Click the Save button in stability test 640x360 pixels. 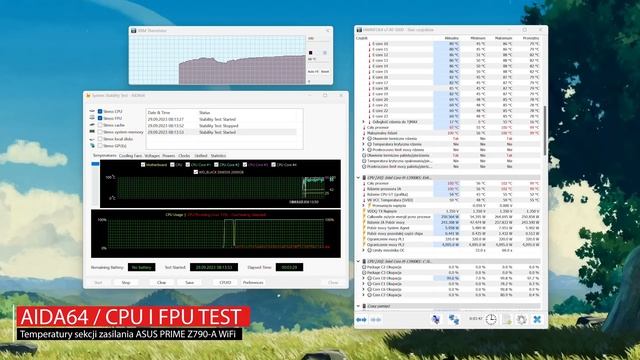[189, 282]
